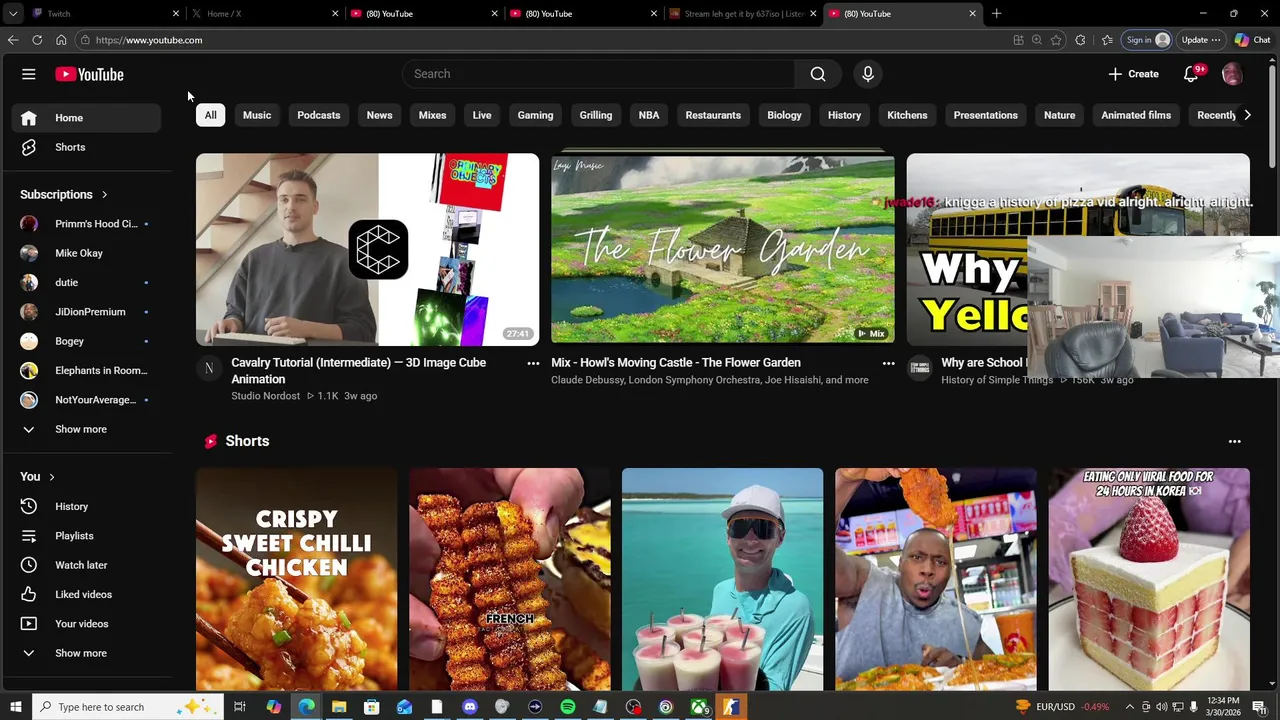Viewport: 1280px width, 720px height.
Task: Click the browser home icon
Action: pos(61,40)
